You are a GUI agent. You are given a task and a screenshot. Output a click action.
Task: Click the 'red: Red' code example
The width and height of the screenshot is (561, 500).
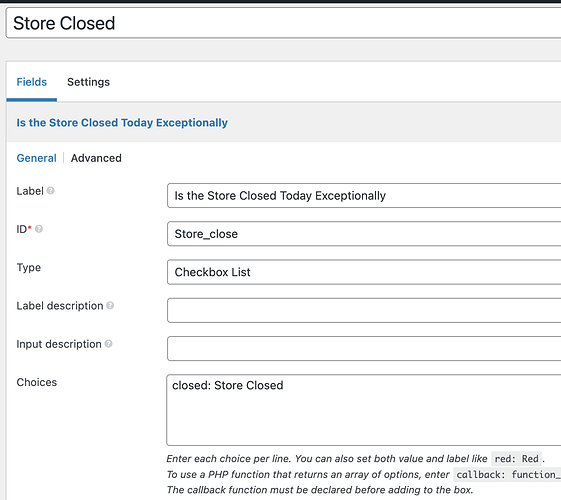pos(516,459)
